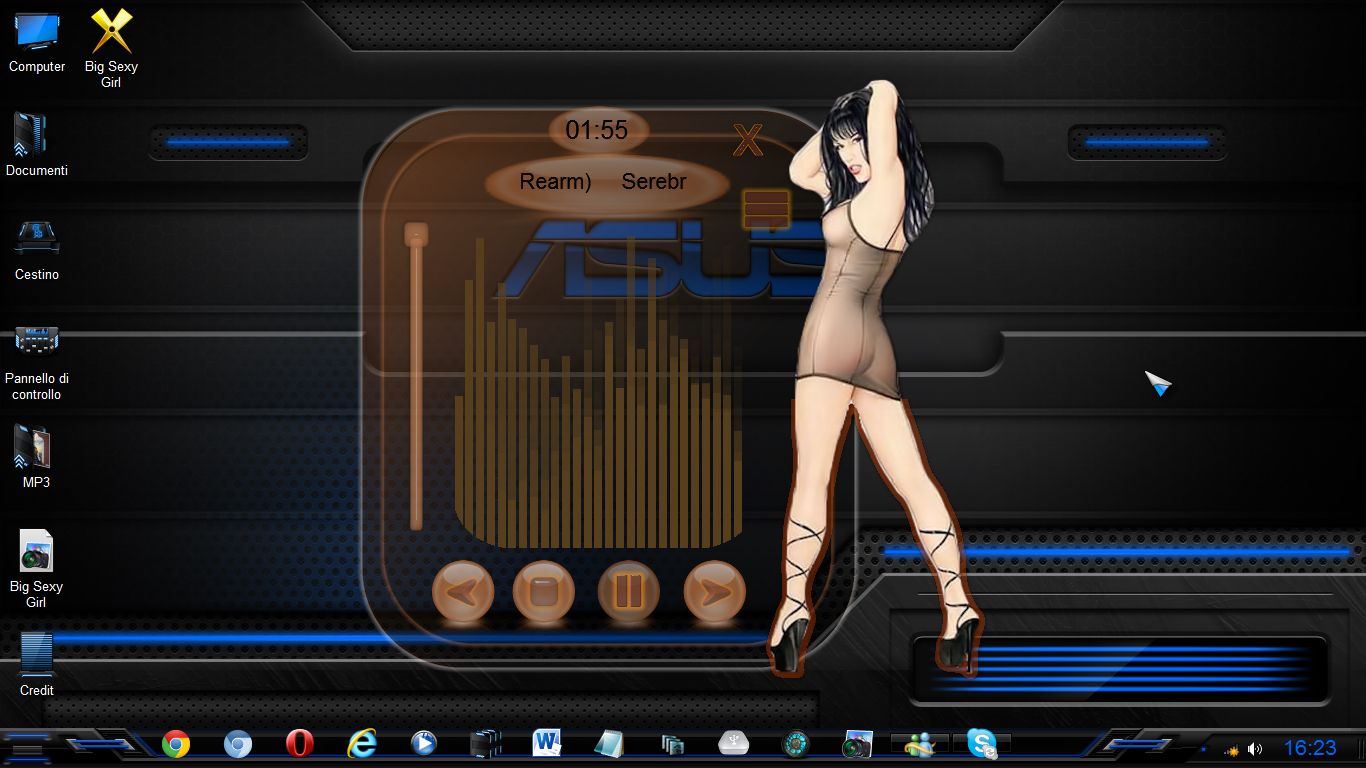Close the music player with the orange X
1366x768 pixels.
click(x=748, y=141)
